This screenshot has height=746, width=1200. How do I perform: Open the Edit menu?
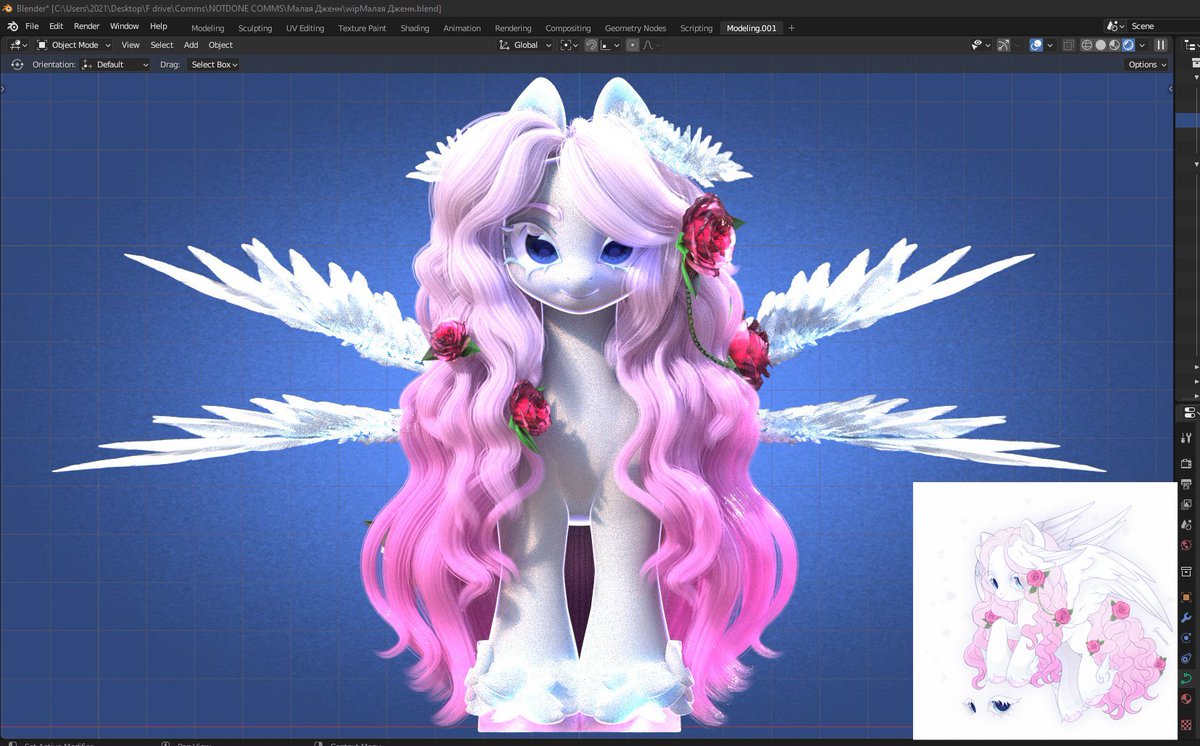point(56,26)
